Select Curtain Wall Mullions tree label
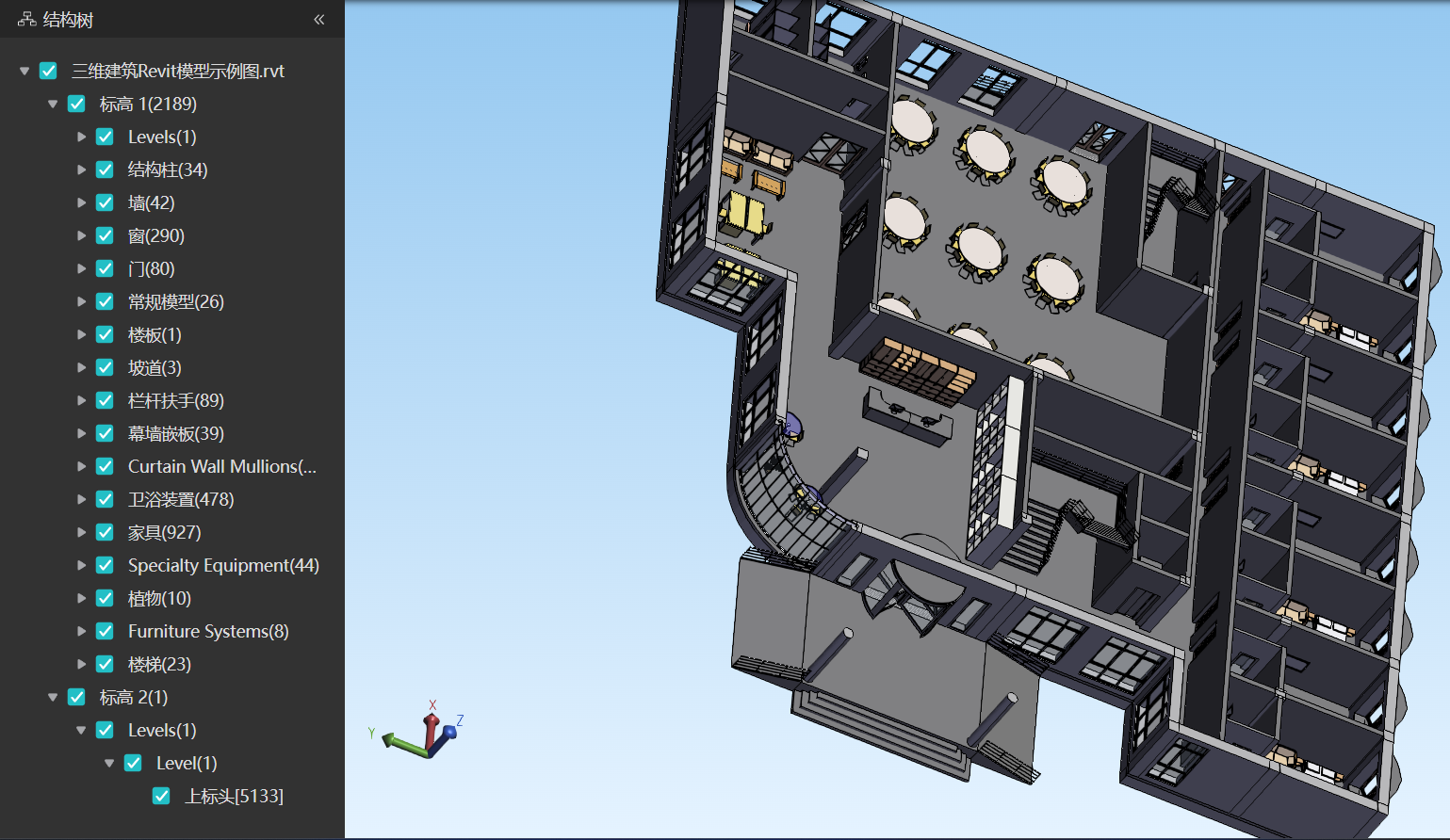Image resolution: width=1450 pixels, height=840 pixels. click(x=222, y=466)
